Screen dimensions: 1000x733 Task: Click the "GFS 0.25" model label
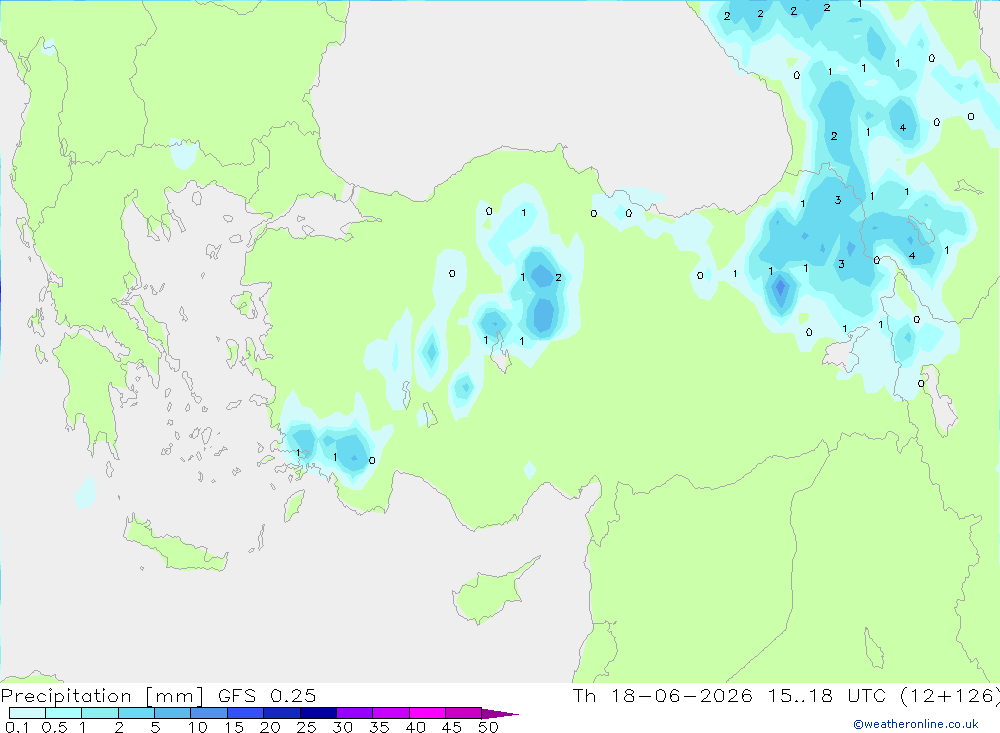click(x=267, y=695)
